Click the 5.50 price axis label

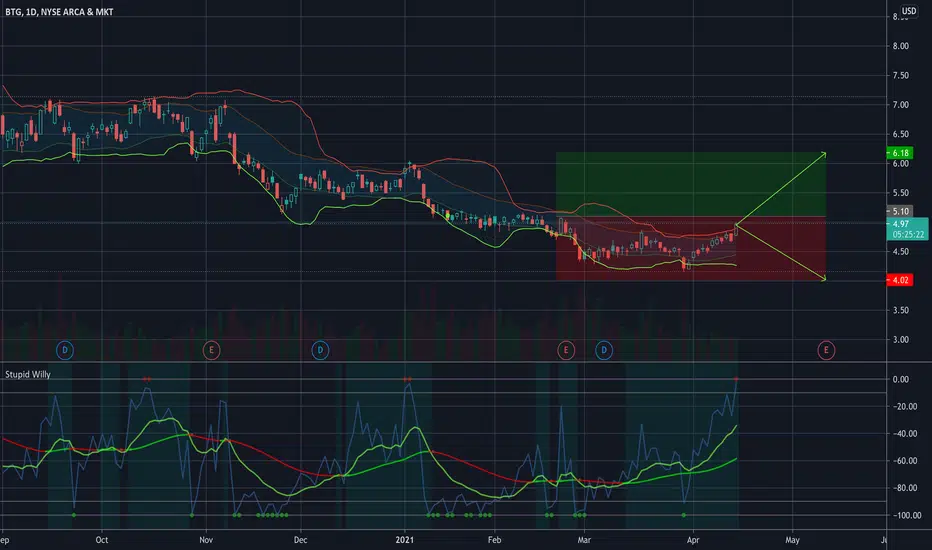(900, 193)
